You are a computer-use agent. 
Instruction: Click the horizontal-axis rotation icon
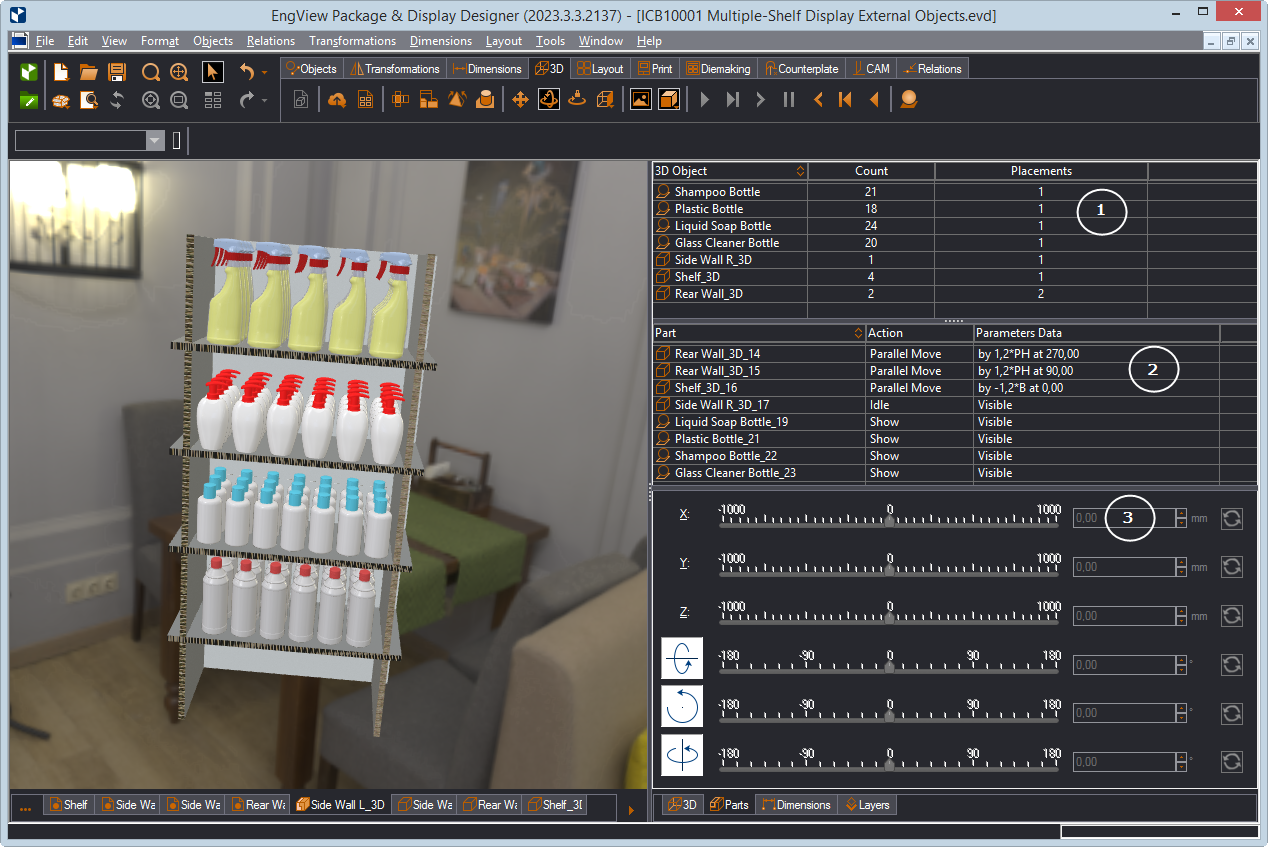(x=682, y=658)
